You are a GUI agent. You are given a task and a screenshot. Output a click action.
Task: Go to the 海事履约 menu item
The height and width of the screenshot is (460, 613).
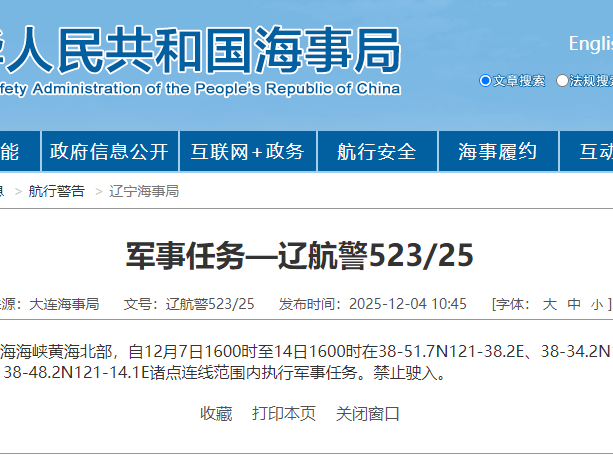pyautogui.click(x=497, y=152)
